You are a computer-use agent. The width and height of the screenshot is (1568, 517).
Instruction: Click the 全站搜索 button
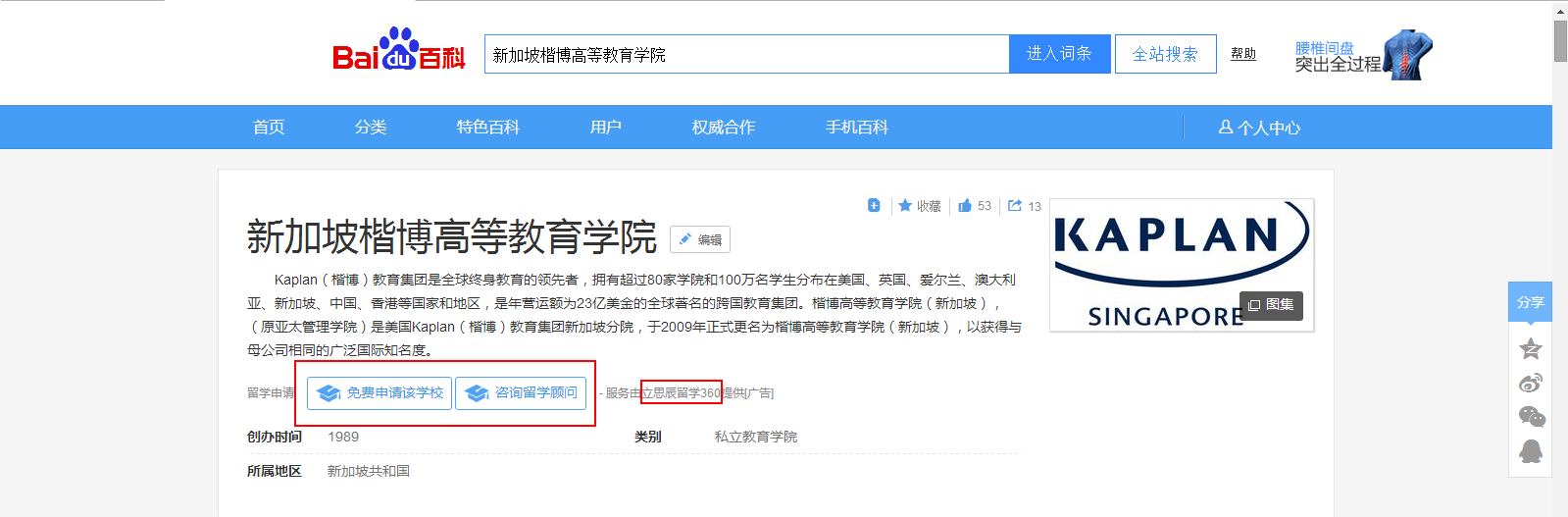click(1165, 54)
